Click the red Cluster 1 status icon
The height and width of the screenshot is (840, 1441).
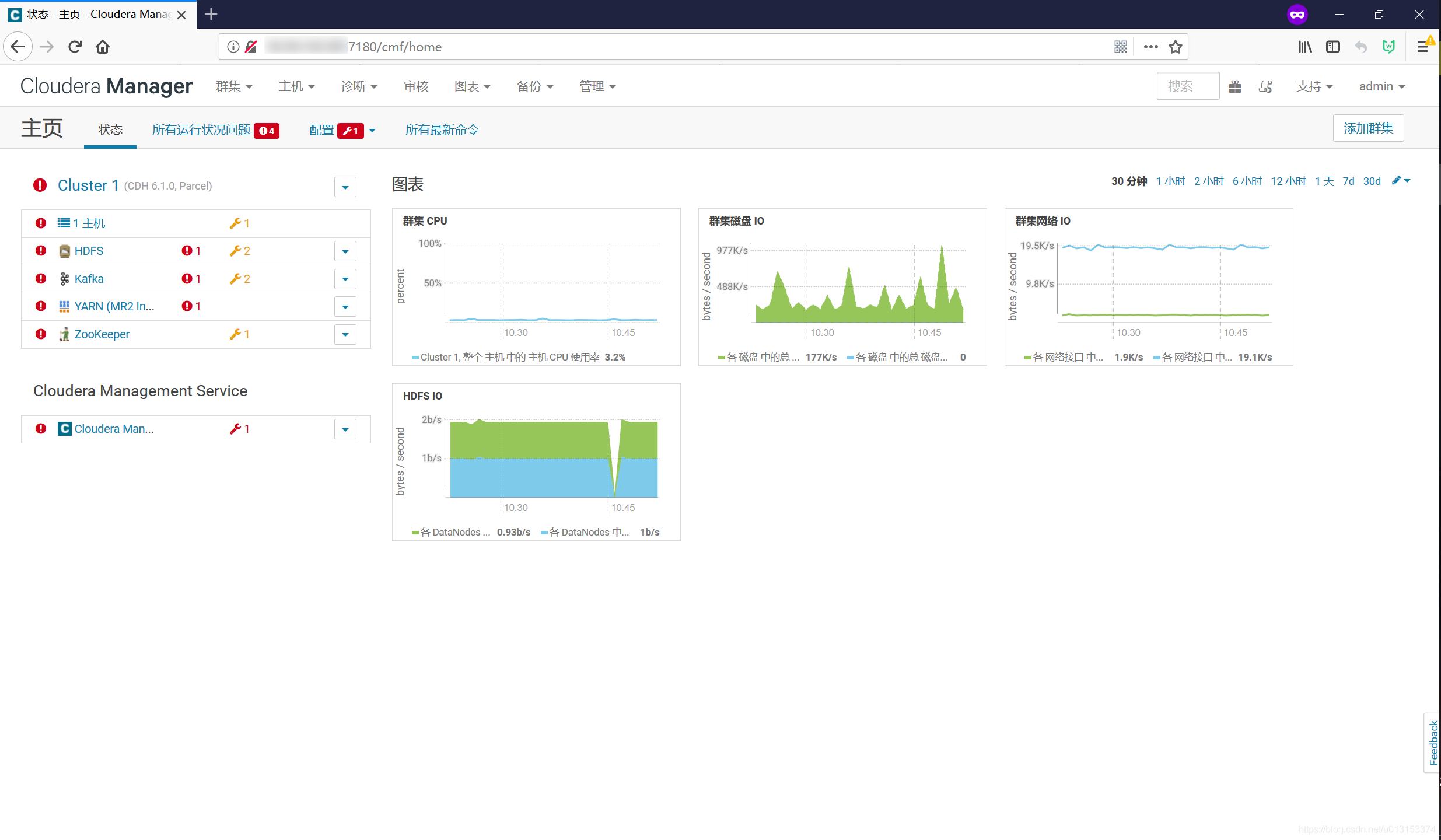coord(40,185)
